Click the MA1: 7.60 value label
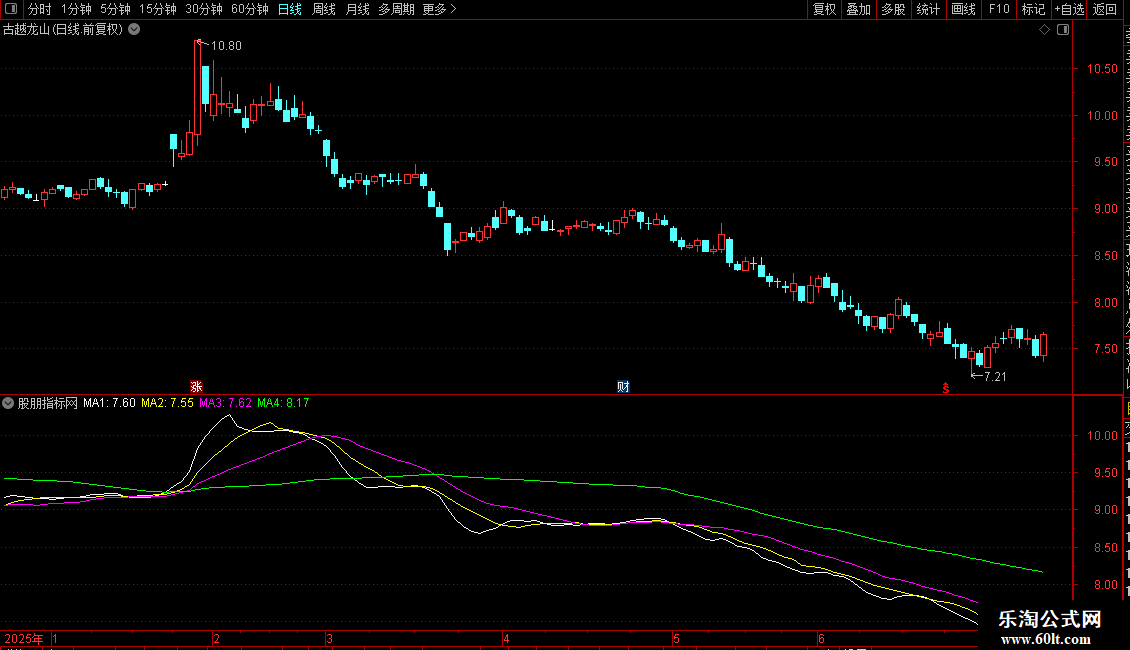Screen dimensions: 1130x650 pyautogui.click(x=109, y=403)
